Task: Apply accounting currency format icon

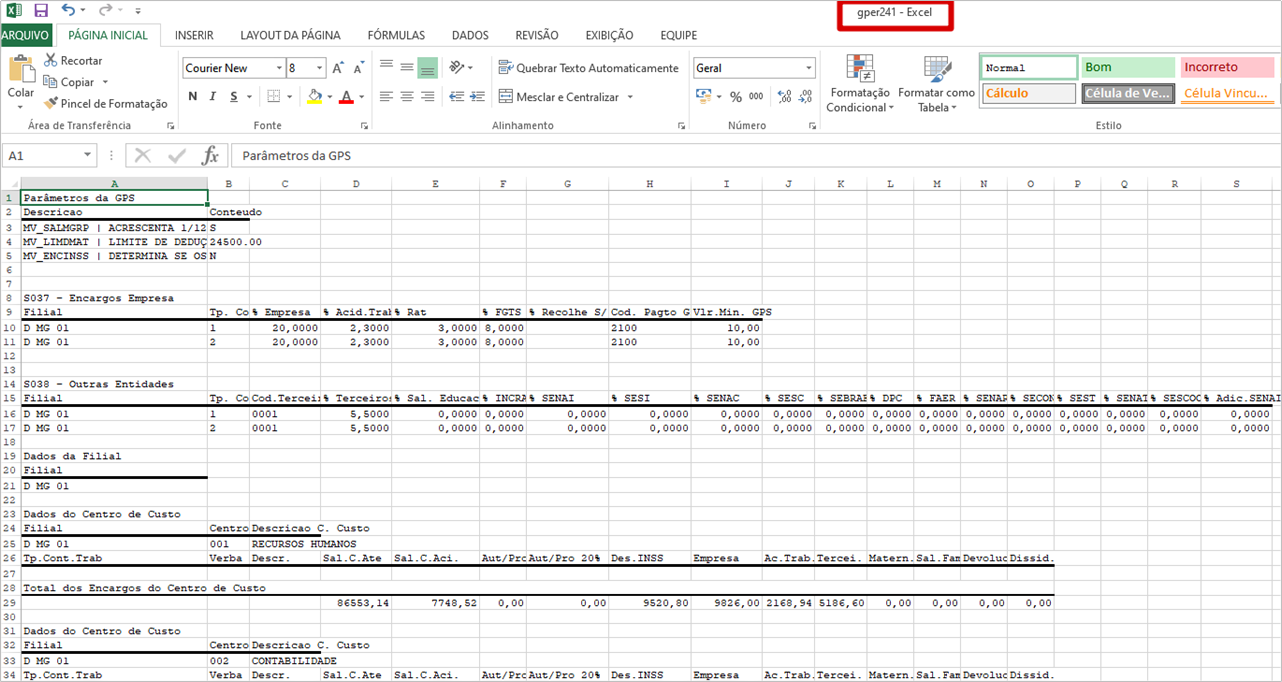Action: coord(704,97)
